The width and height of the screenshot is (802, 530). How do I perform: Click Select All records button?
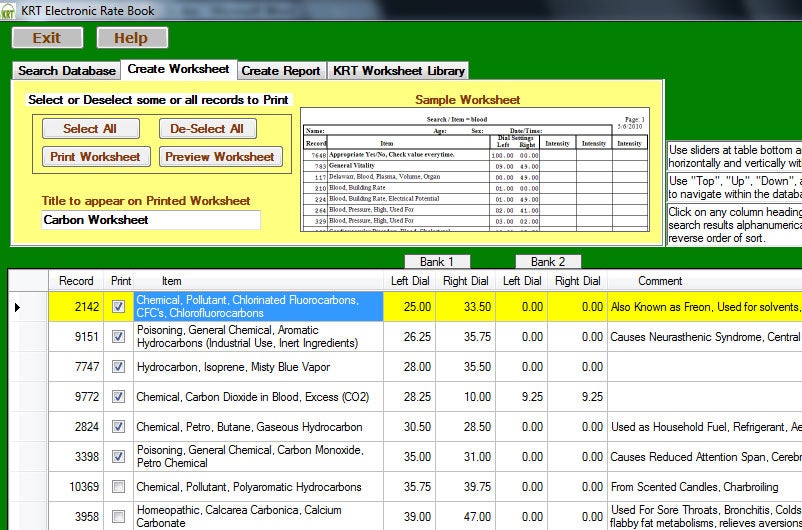(x=91, y=129)
